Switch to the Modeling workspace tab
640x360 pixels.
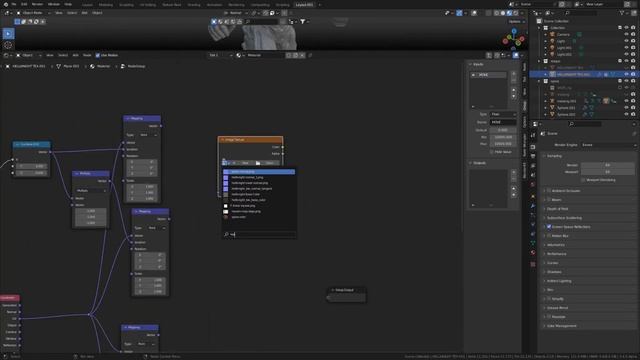106,5
